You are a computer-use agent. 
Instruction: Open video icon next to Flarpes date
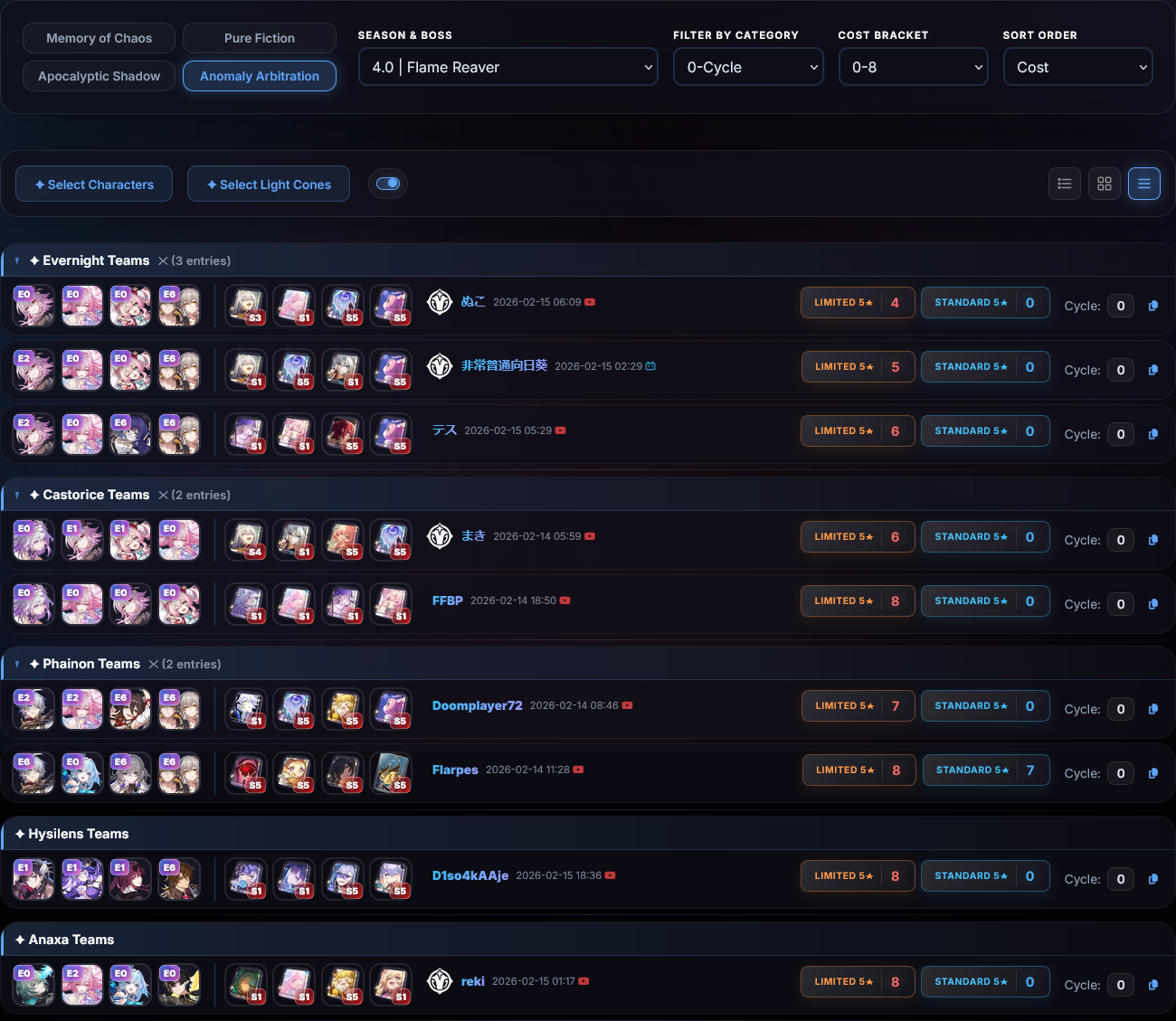click(578, 770)
